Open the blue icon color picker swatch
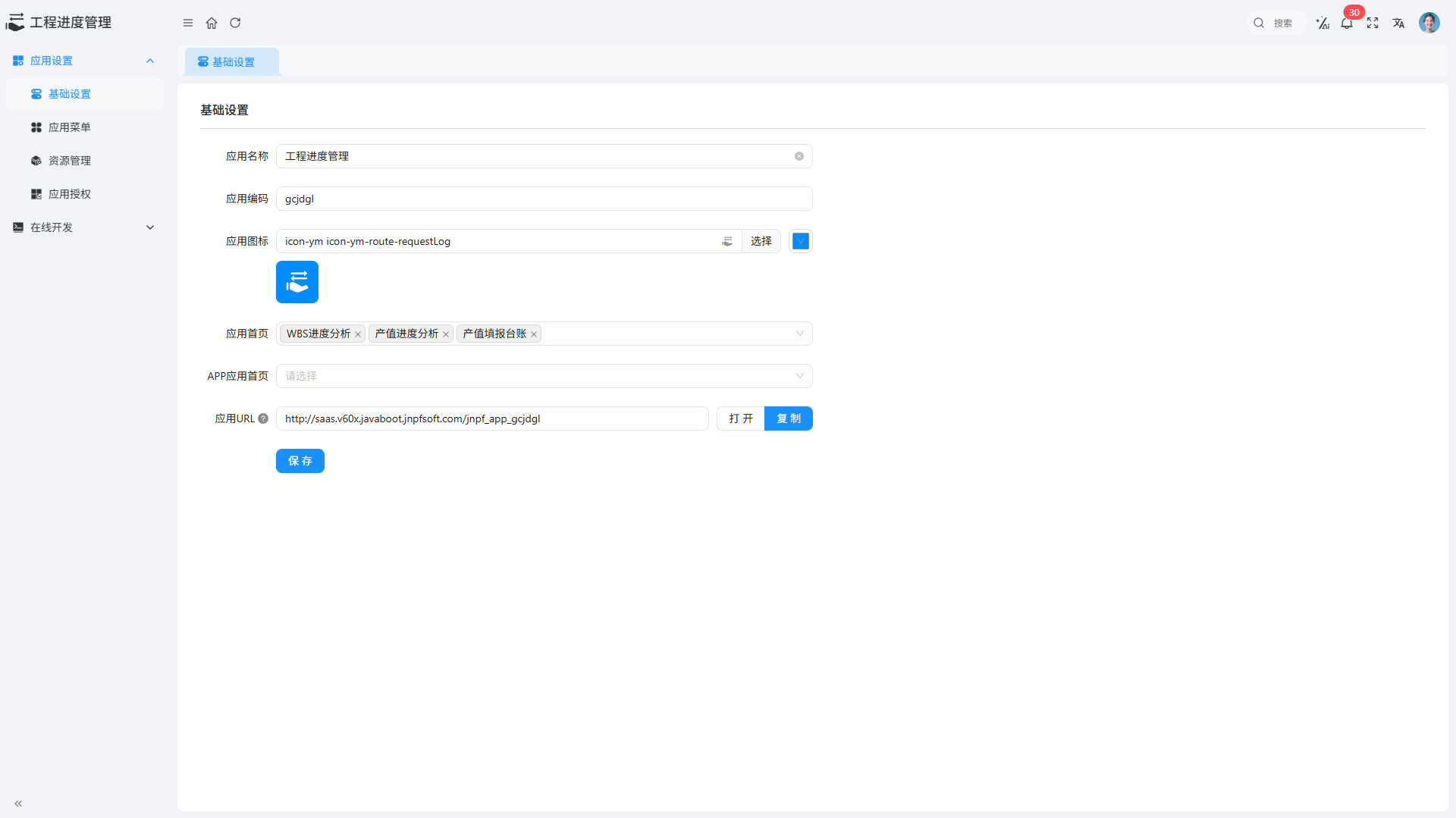The width and height of the screenshot is (1456, 818). 800,241
